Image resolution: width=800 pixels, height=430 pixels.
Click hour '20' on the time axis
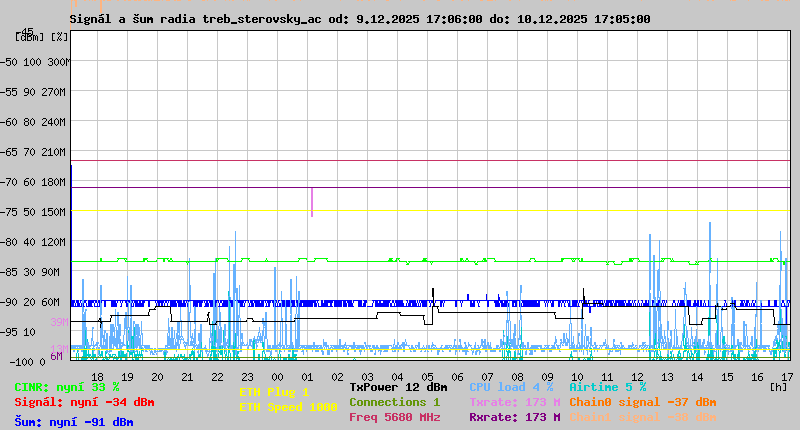(x=157, y=377)
